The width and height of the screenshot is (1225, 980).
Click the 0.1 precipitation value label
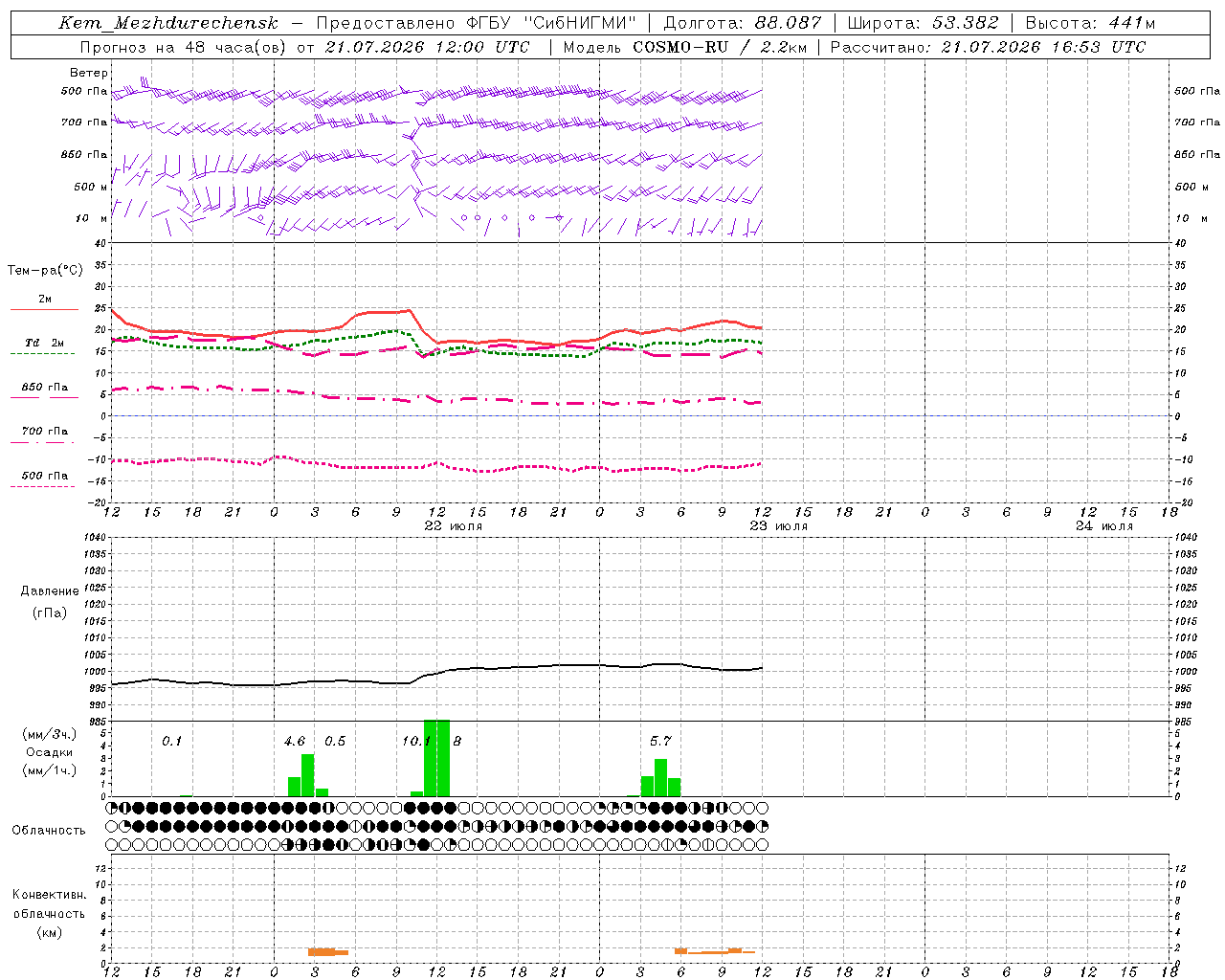(171, 742)
